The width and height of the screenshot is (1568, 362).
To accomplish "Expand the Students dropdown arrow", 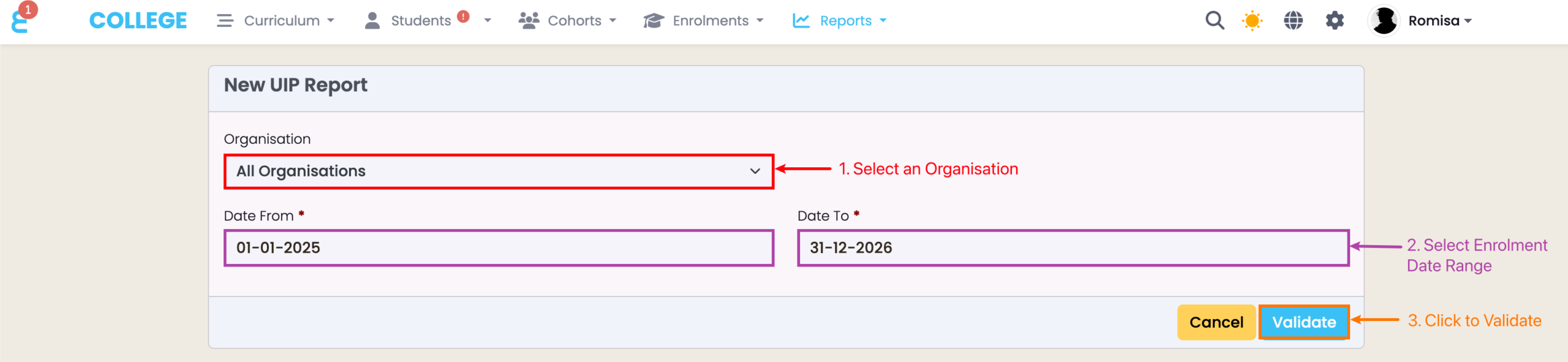I will pos(488,21).
